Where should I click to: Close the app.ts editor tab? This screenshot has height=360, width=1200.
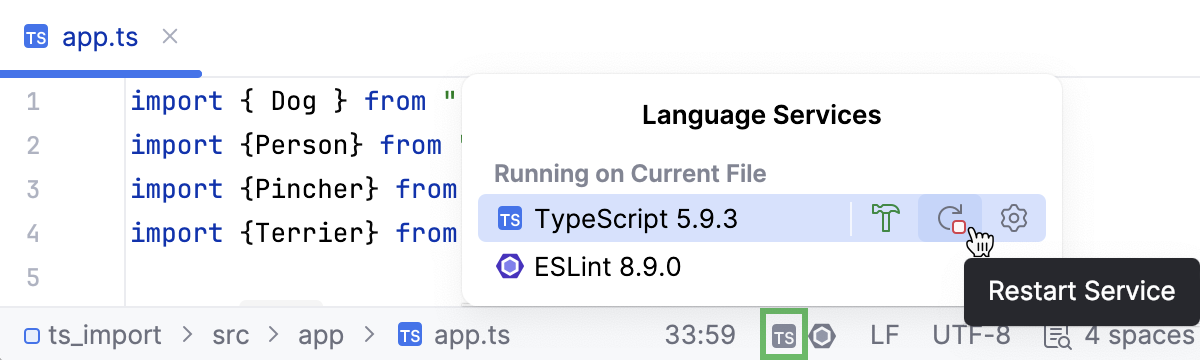[170, 37]
